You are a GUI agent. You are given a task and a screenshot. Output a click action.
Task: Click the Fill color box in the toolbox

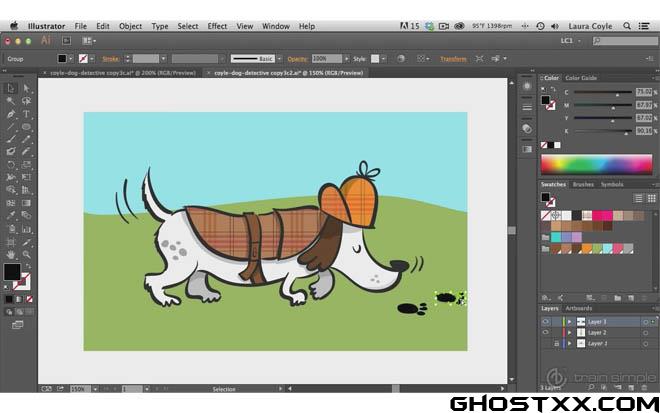tap(12, 272)
